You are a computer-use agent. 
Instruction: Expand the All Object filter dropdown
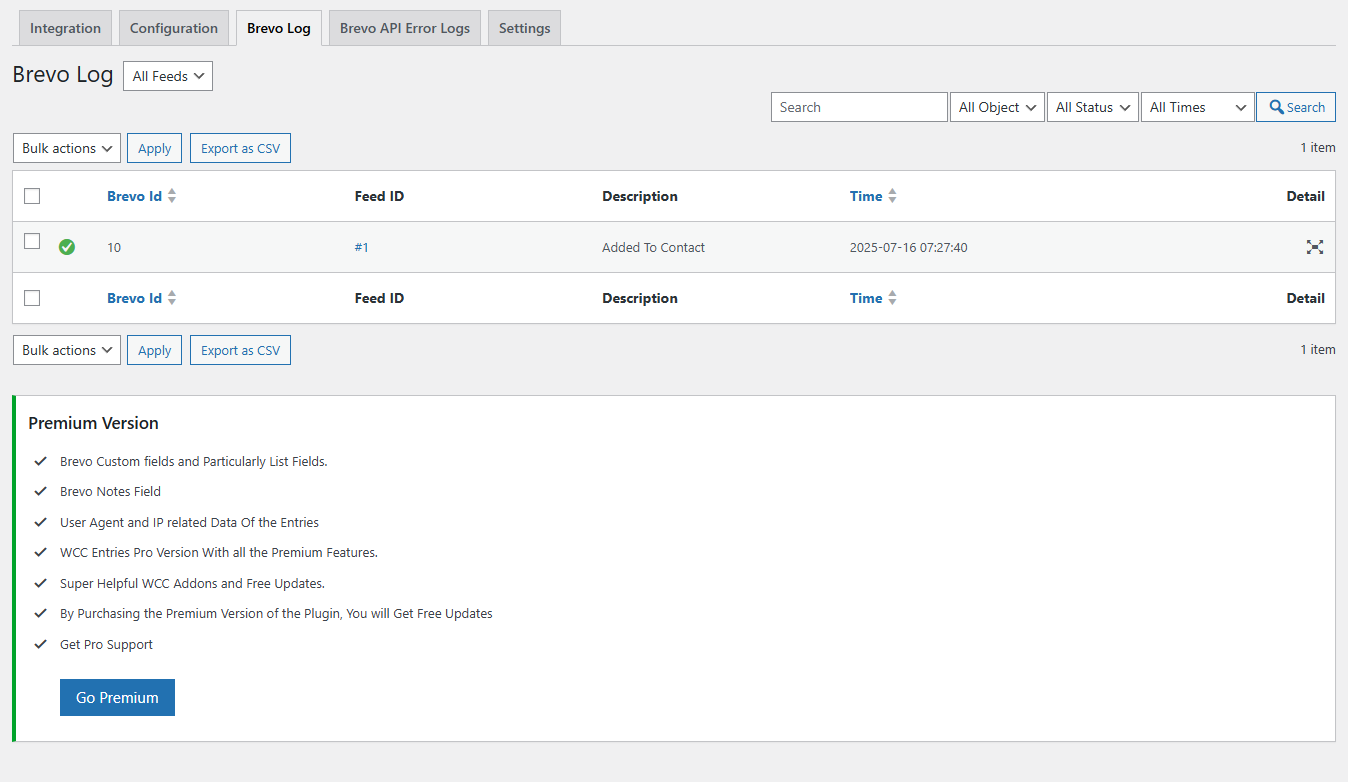997,107
